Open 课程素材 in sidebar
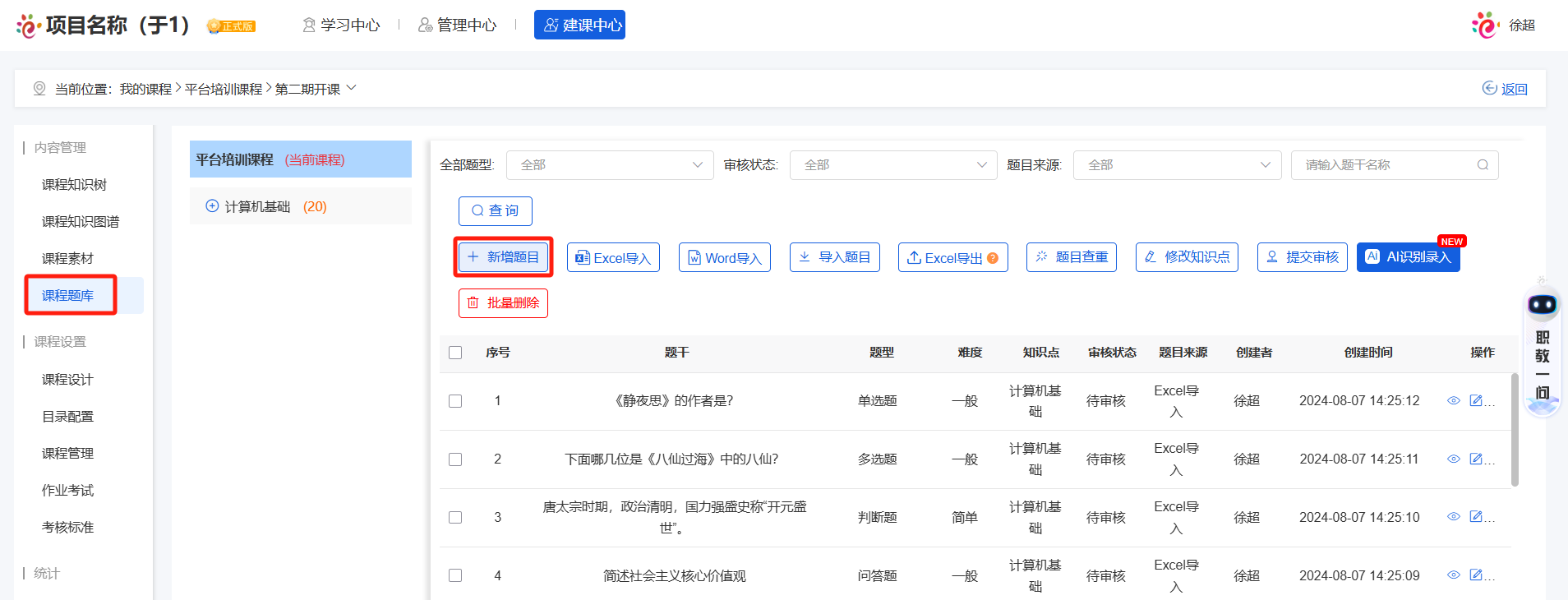The width and height of the screenshot is (1568, 600). [x=68, y=259]
